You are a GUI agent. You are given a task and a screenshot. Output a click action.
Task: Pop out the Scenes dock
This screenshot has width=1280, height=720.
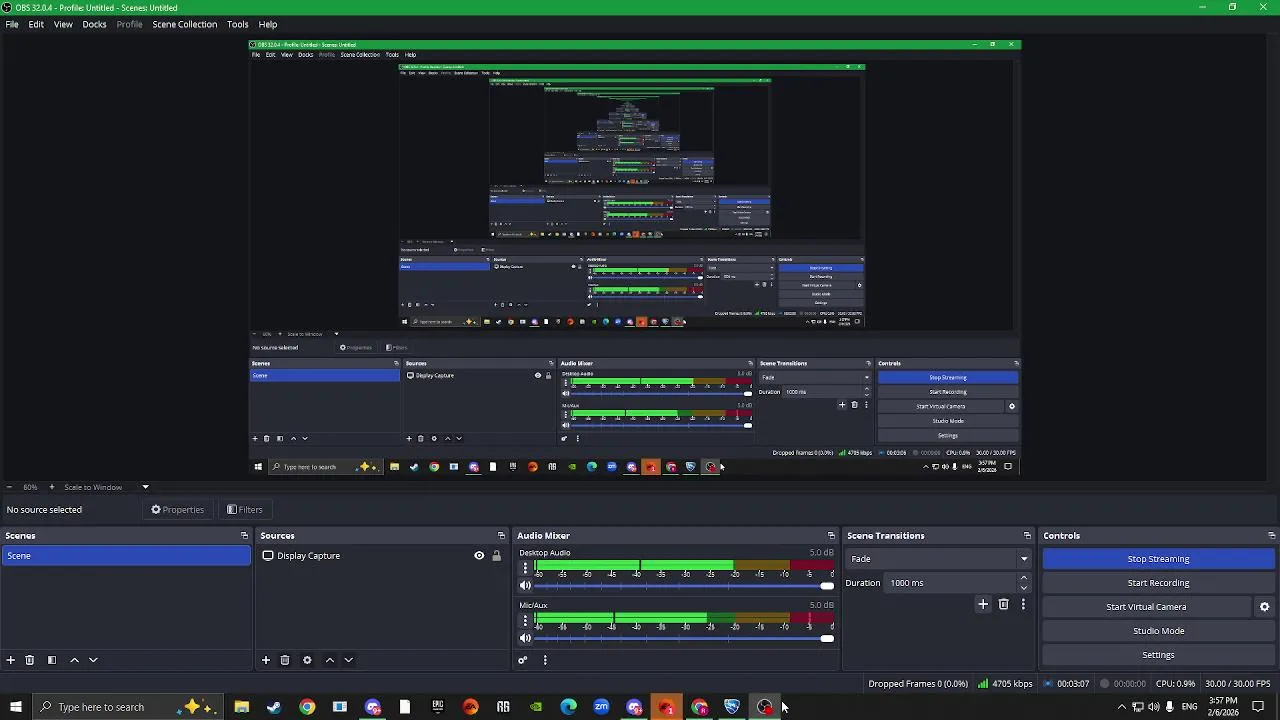(244, 536)
